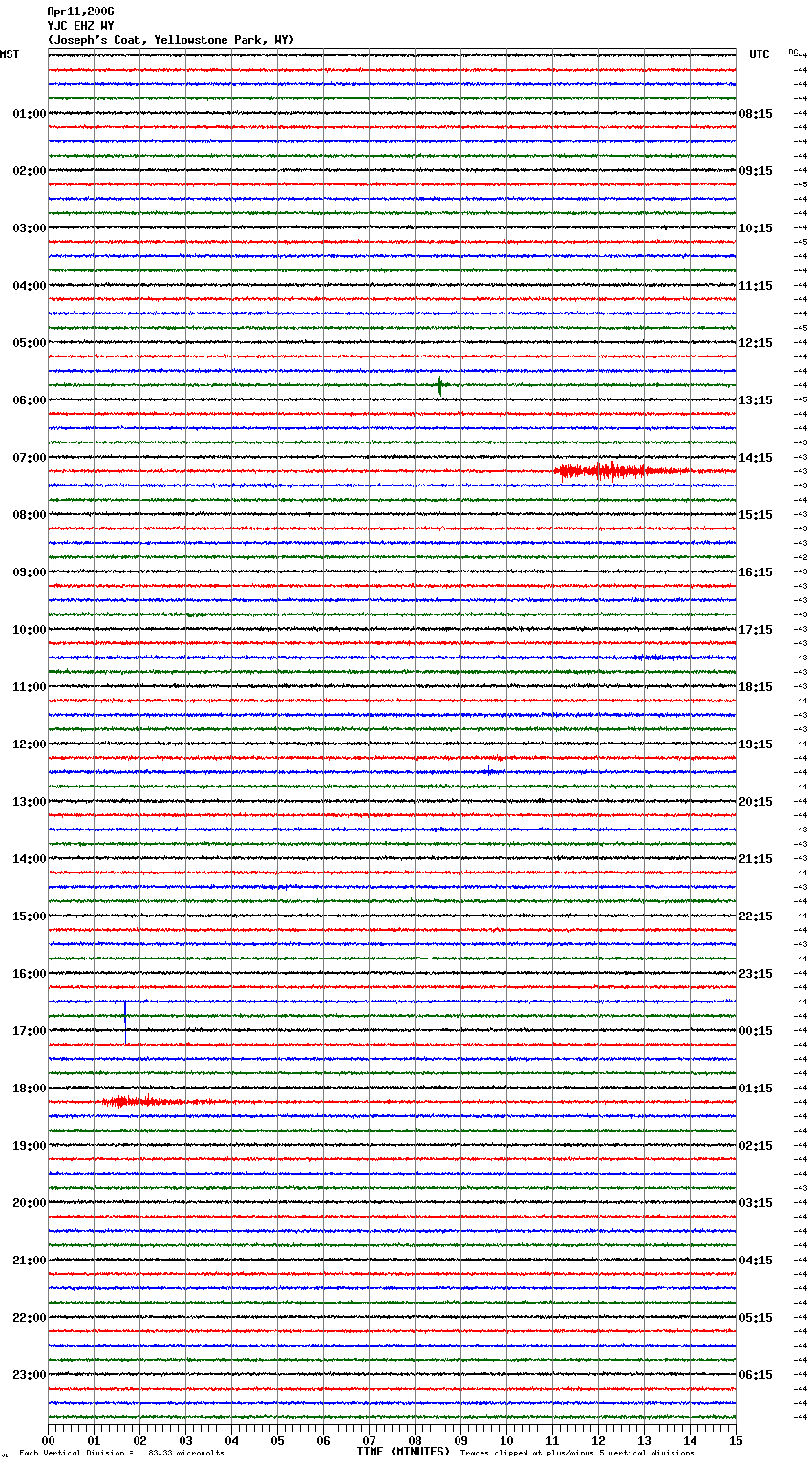Click the green spike just before 06:00 MST
Image resolution: width=812 pixels, height=1466 pixels.
pos(439,385)
